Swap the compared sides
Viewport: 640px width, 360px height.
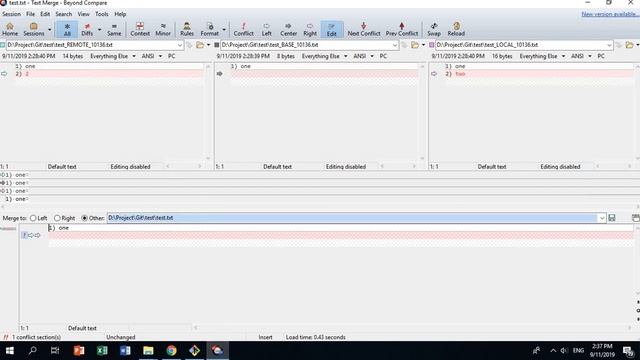tap(433, 29)
